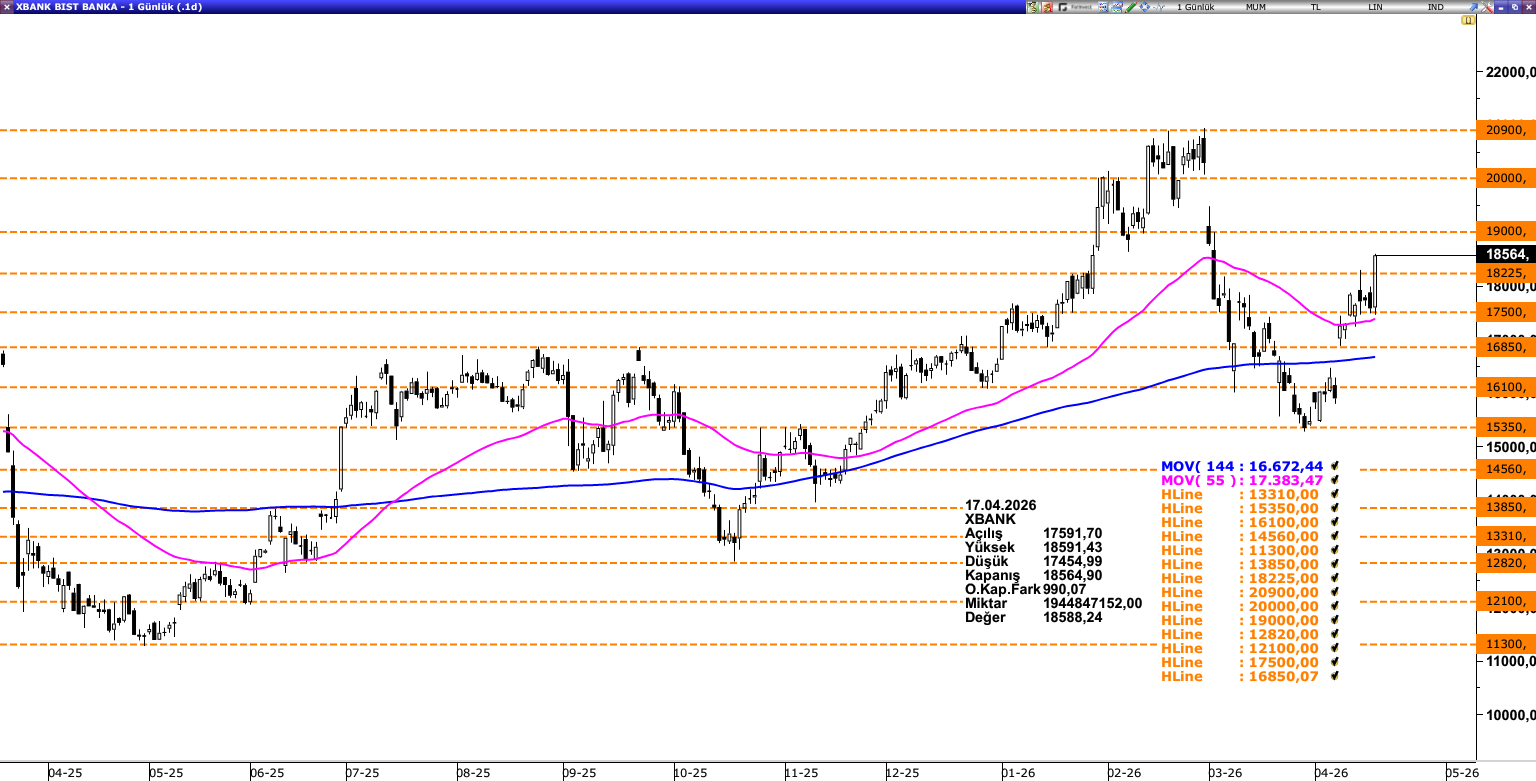Click the orange 19000 price level tag
Screen dimensions: 1536x781
click(x=1506, y=230)
